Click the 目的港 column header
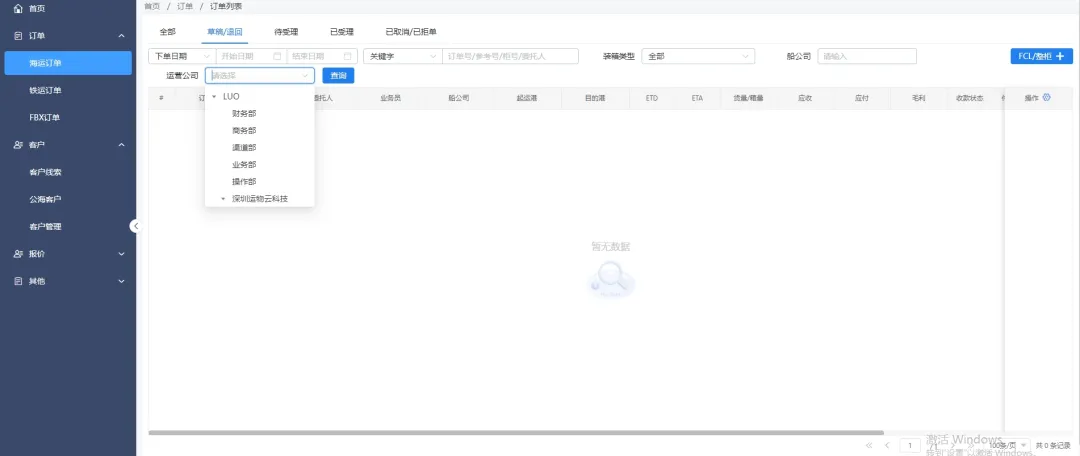This screenshot has width=1080, height=456. tap(595, 99)
